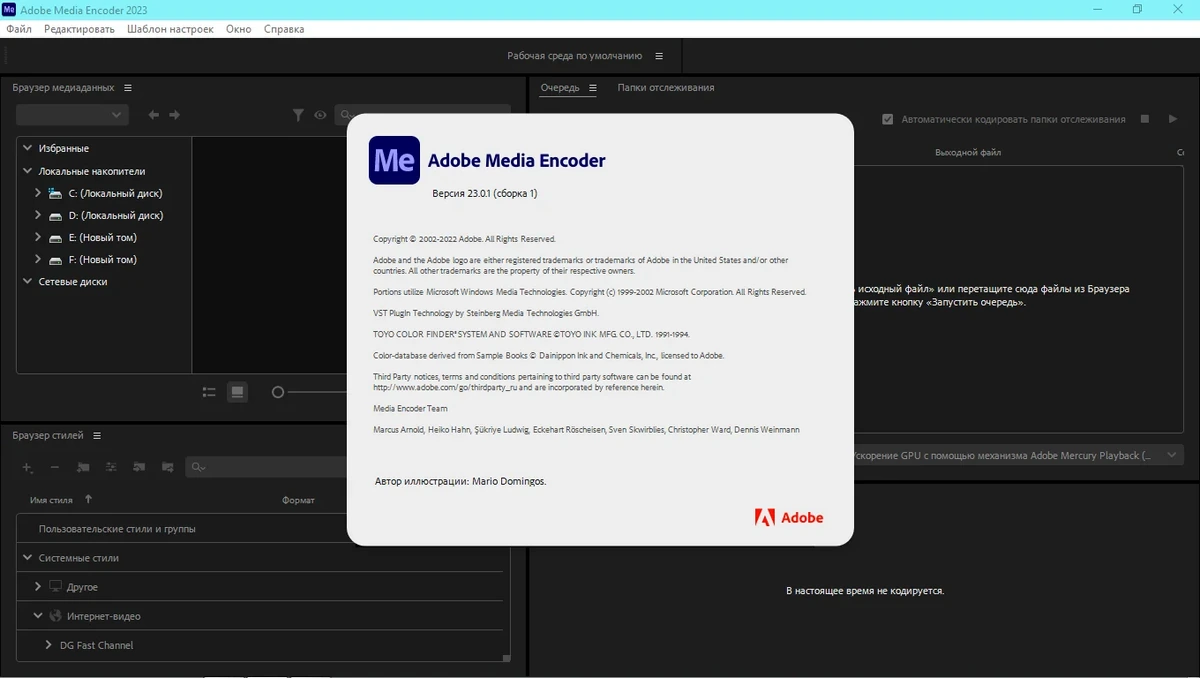Click the Me logo in About dialog
The width and height of the screenshot is (1200, 678).
(x=394, y=159)
